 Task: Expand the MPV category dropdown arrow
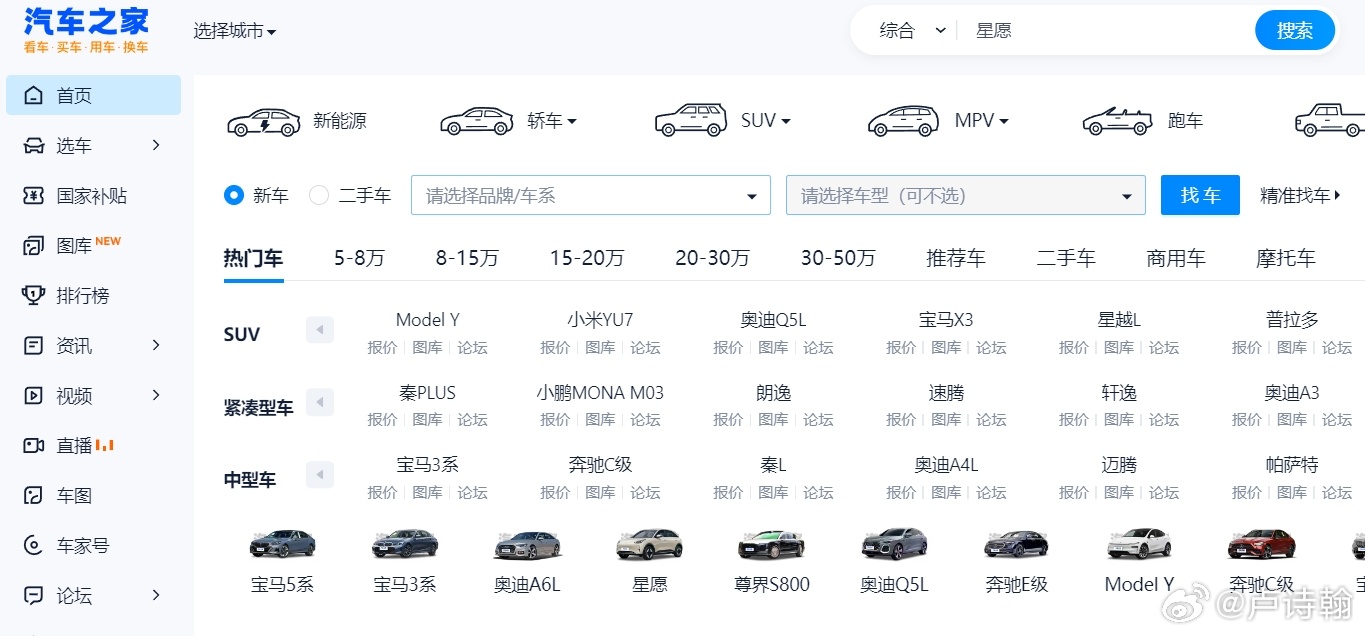(x=1004, y=122)
